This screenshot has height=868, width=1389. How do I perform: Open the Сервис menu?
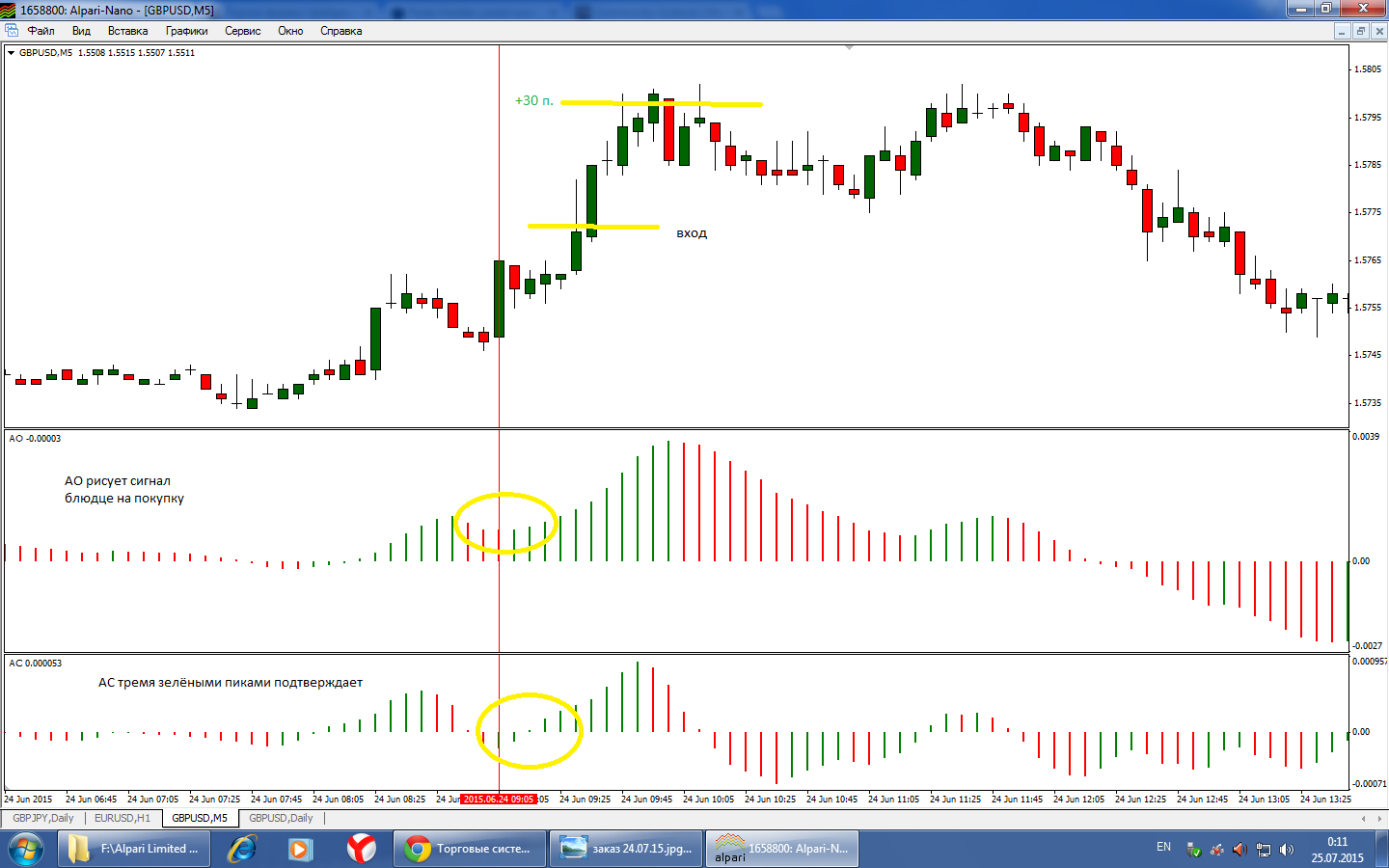click(x=243, y=31)
